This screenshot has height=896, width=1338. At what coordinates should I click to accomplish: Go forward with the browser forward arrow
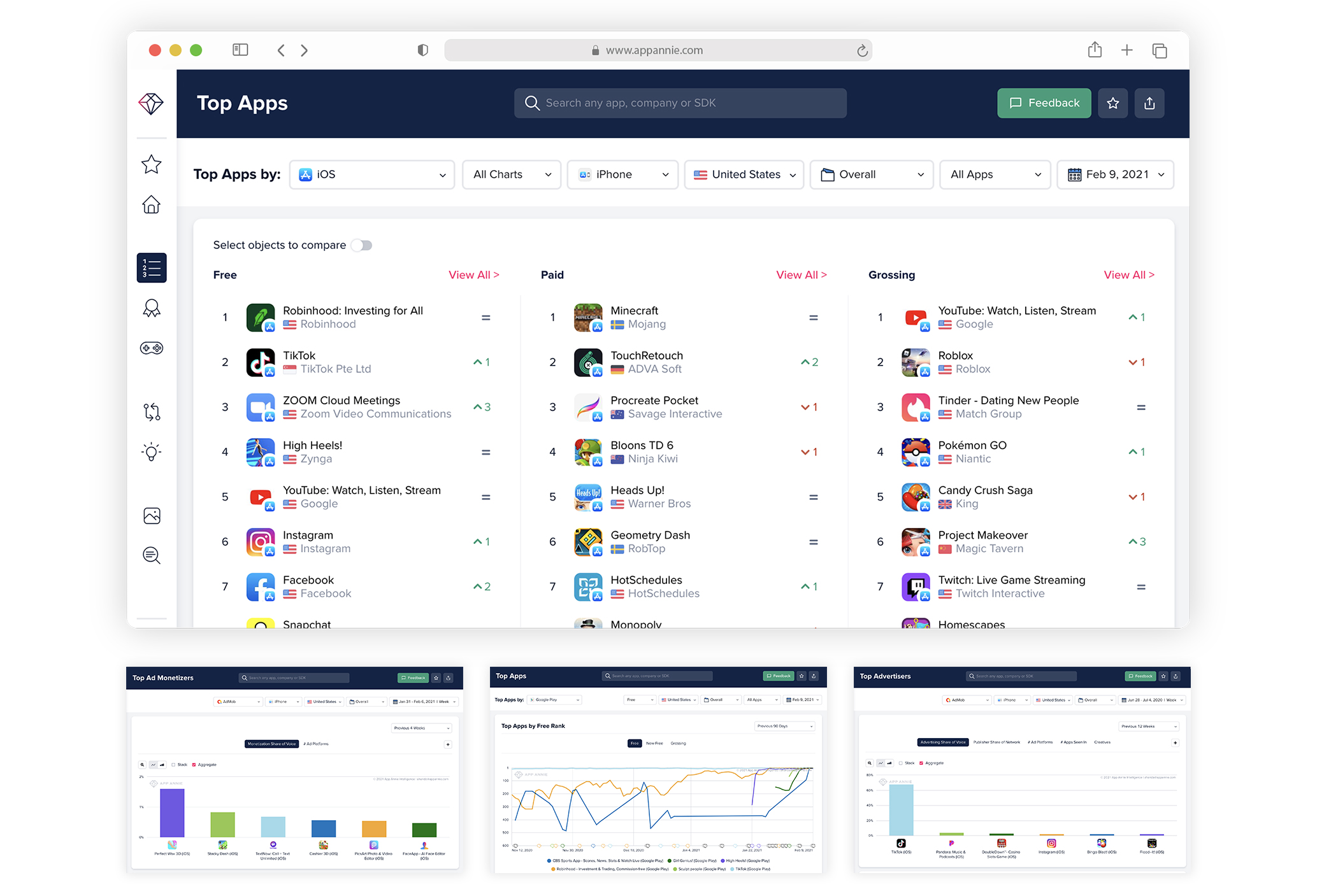click(305, 50)
